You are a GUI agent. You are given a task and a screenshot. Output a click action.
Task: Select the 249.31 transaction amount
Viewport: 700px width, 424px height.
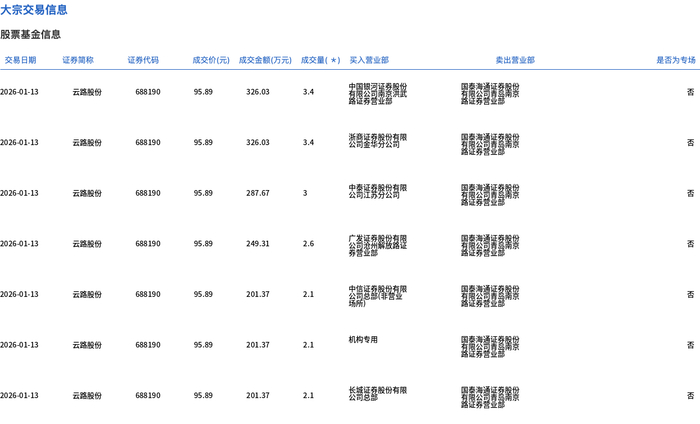[x=258, y=244]
